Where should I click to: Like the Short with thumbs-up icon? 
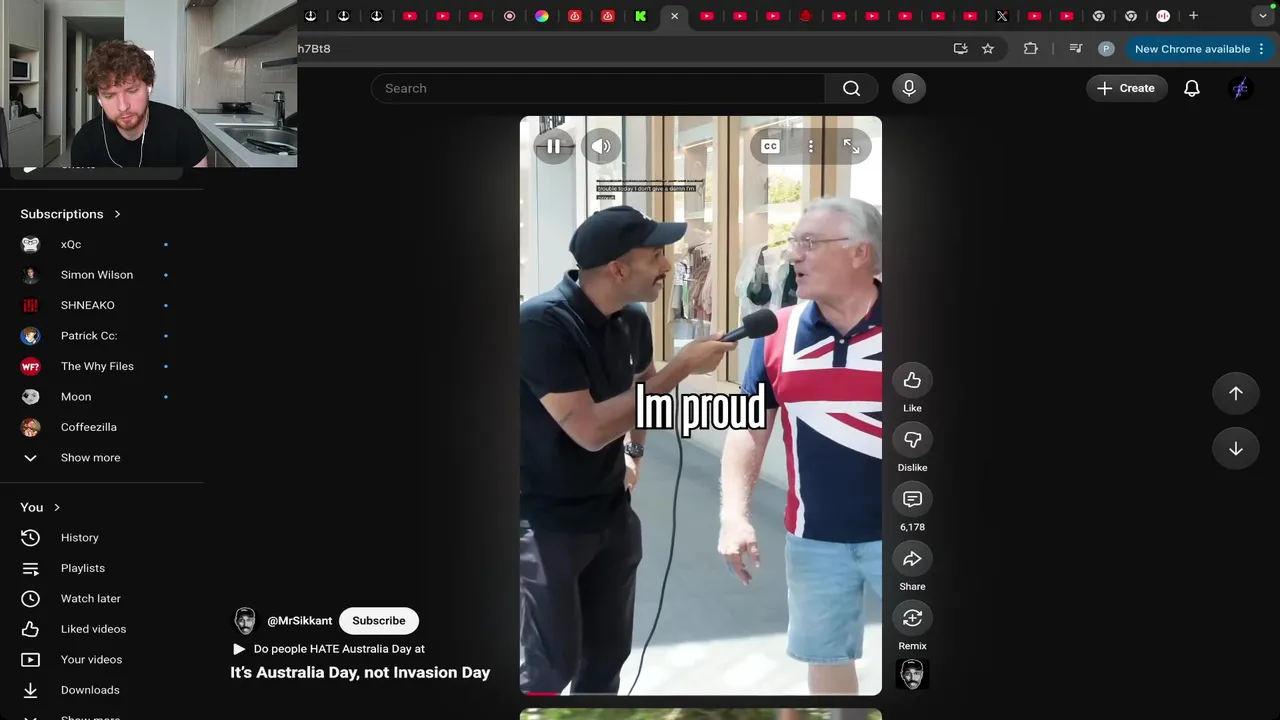tap(912, 380)
